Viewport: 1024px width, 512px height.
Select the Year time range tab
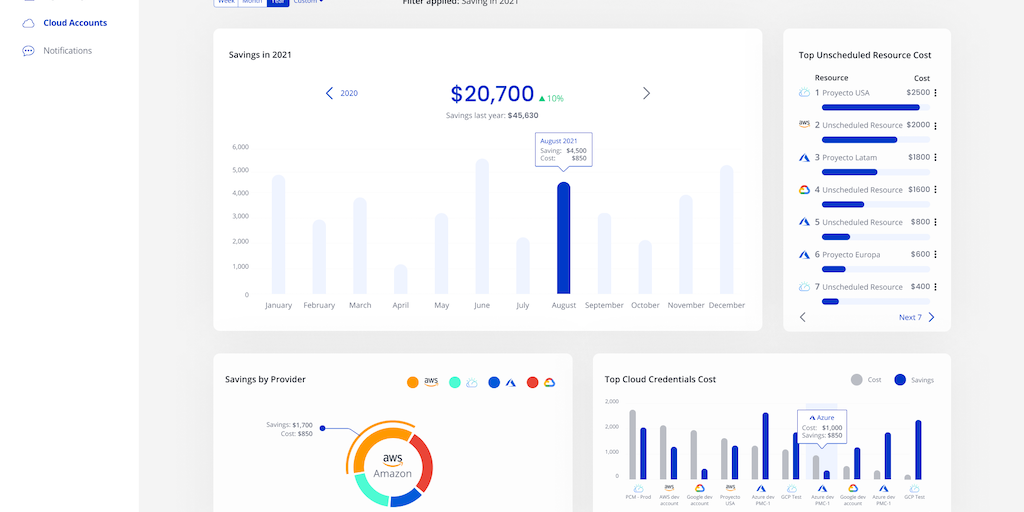tap(277, 2)
